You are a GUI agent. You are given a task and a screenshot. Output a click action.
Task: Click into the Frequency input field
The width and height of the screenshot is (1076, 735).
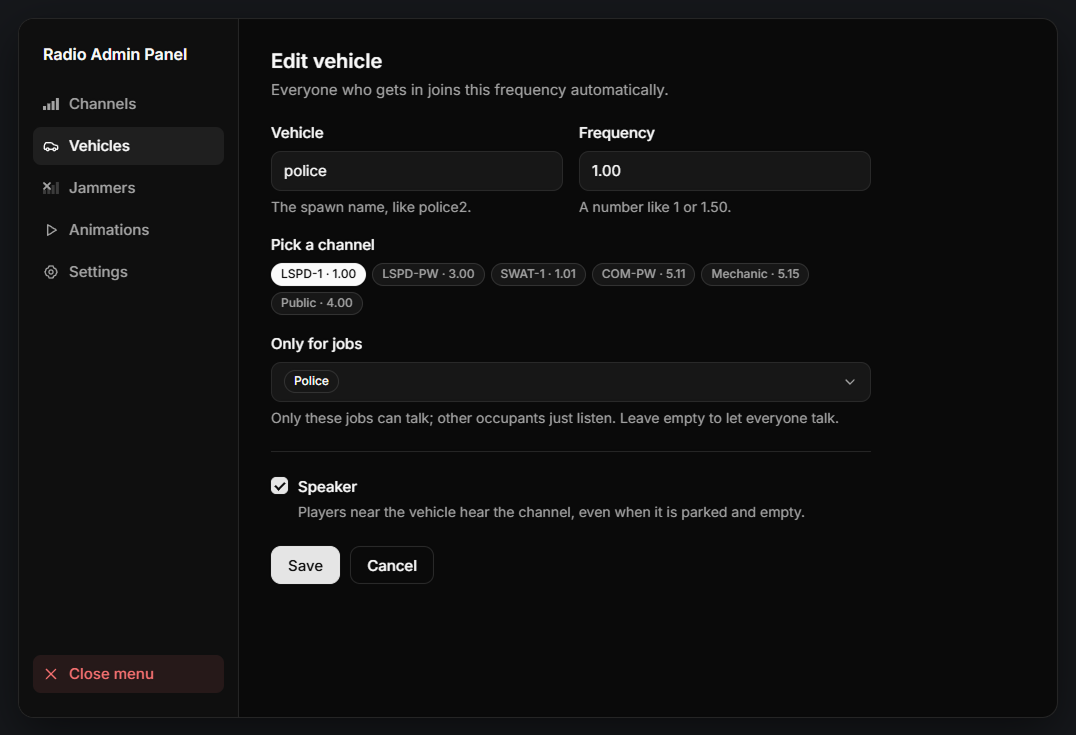tap(725, 171)
